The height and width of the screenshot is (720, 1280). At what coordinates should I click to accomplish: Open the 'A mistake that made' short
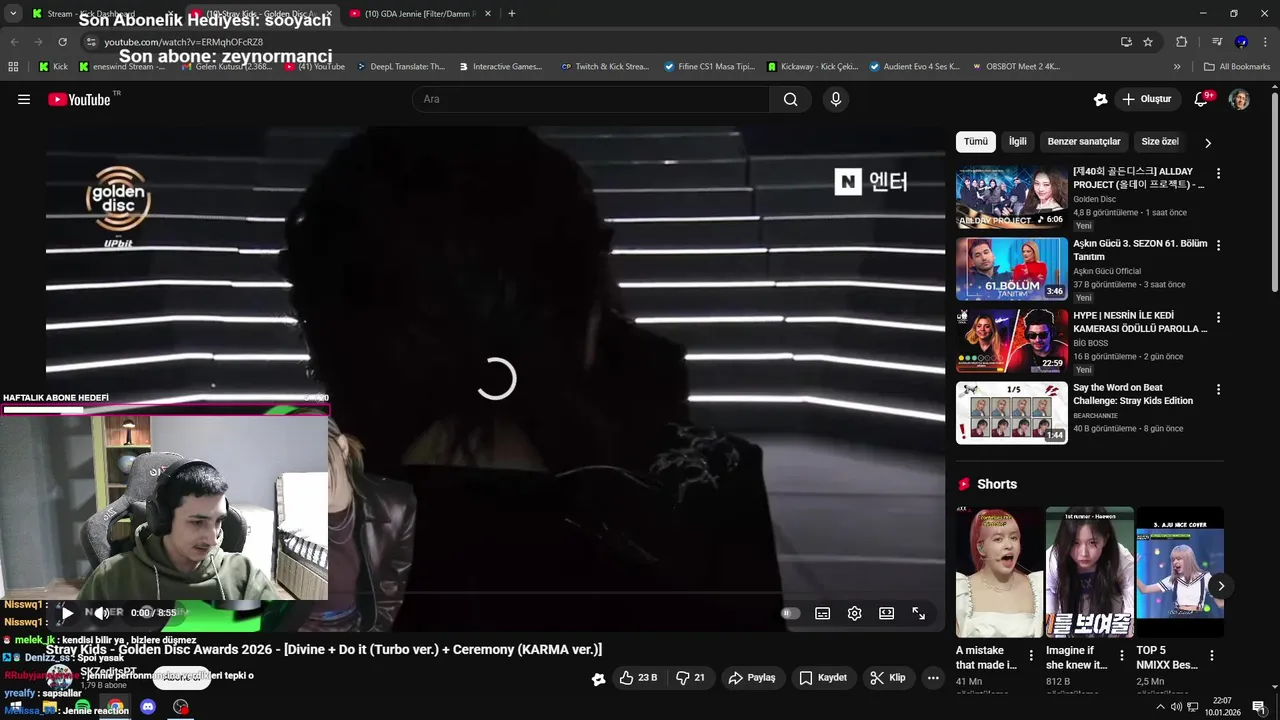click(1000, 572)
